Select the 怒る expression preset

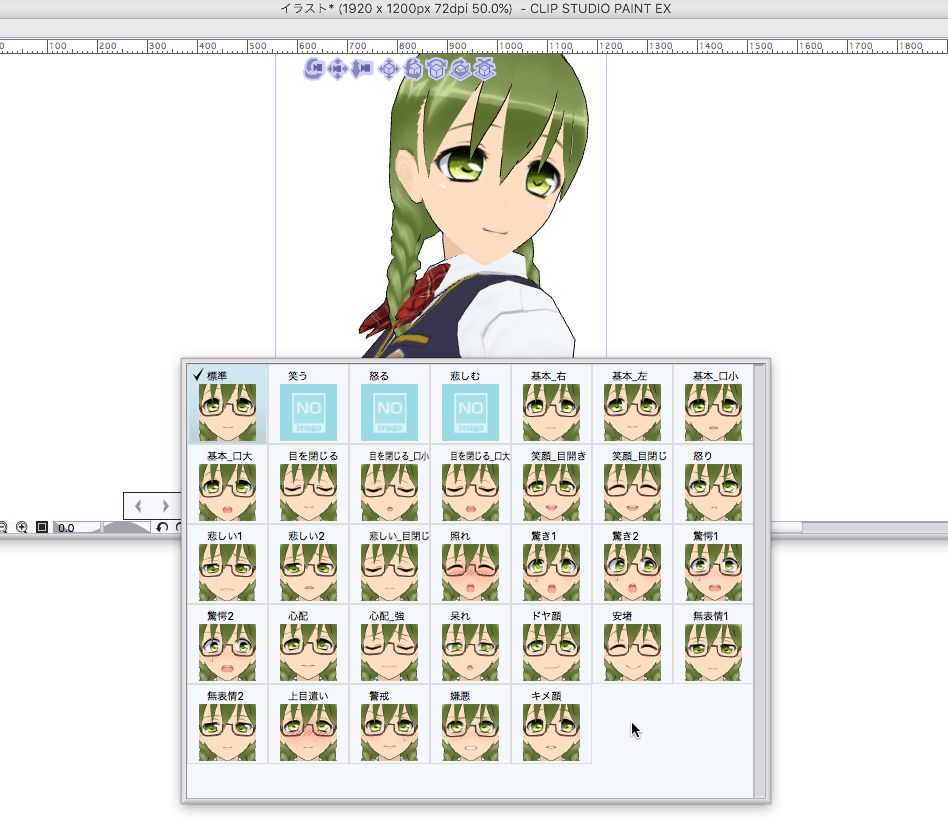[389, 405]
